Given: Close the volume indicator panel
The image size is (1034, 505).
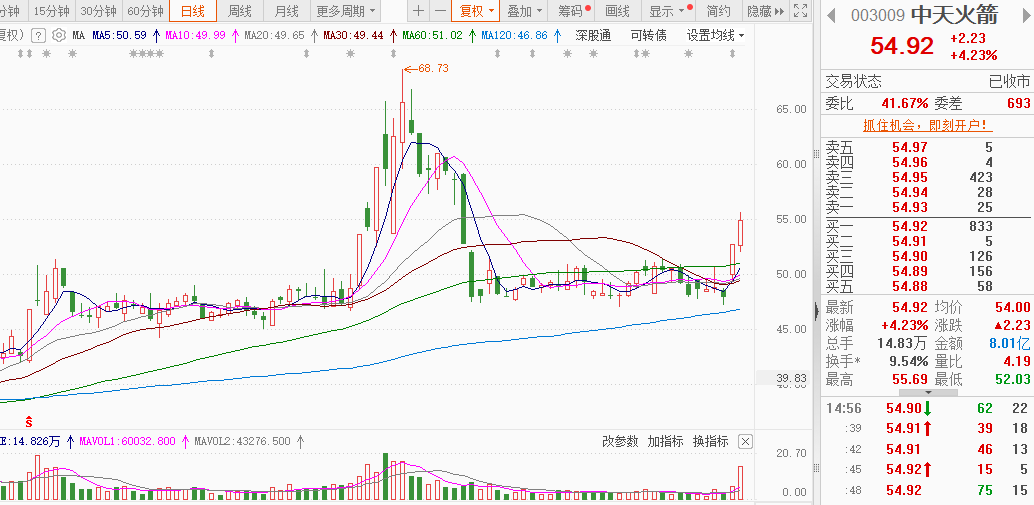Looking at the screenshot, I should pos(745,442).
